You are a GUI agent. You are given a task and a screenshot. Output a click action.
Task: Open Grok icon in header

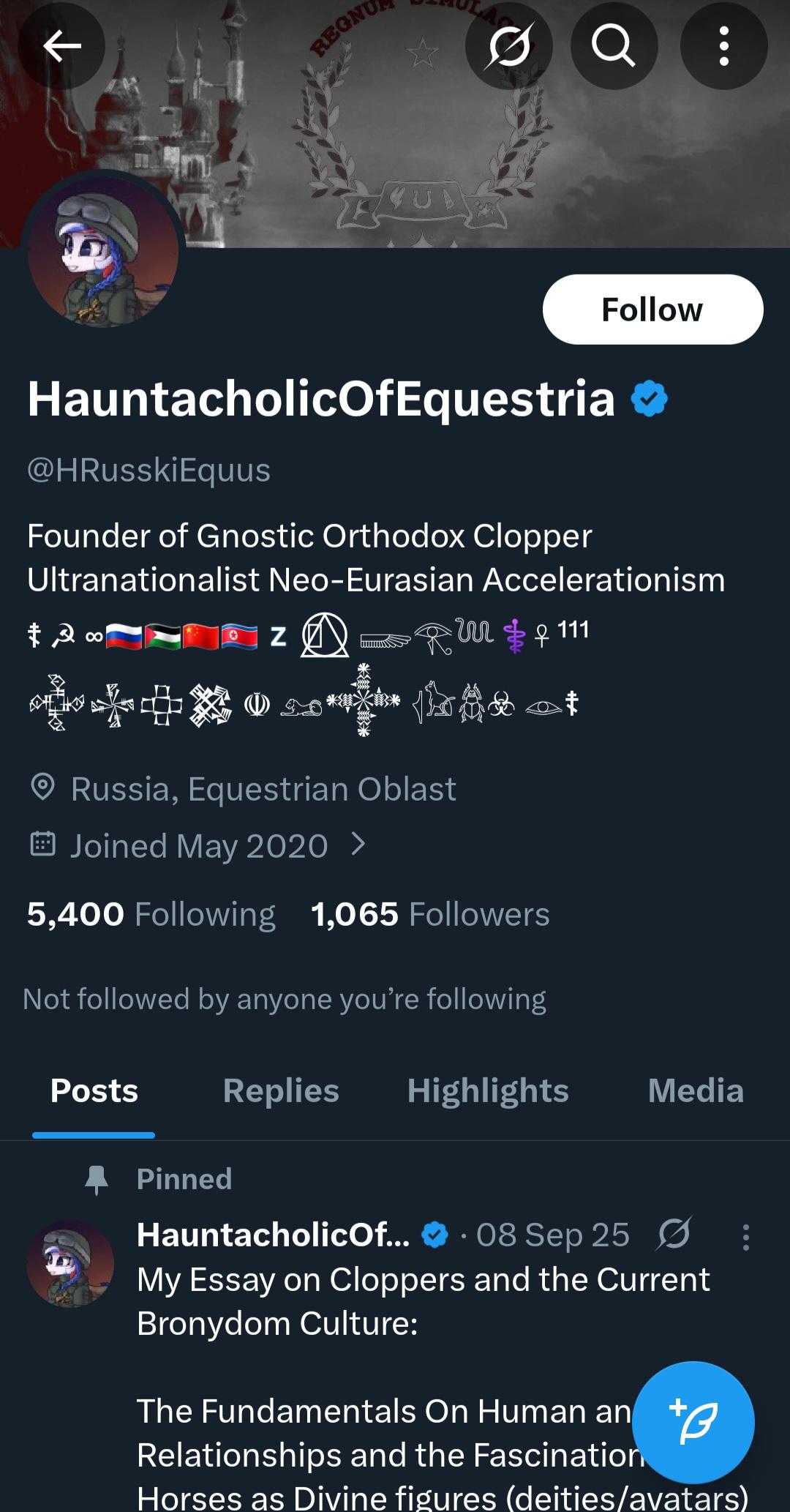(509, 47)
